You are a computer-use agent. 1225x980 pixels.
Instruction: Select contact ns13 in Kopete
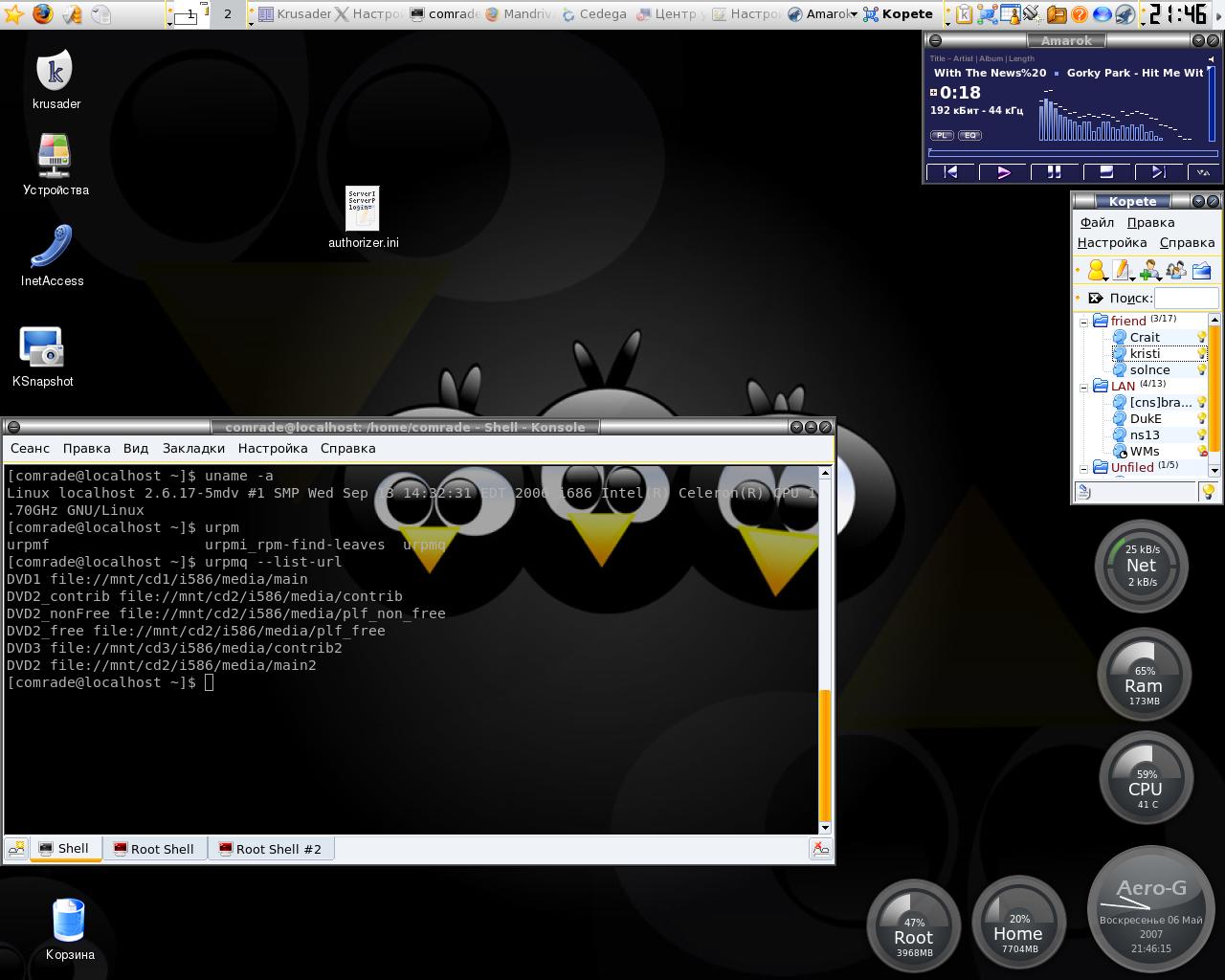[x=1144, y=434]
